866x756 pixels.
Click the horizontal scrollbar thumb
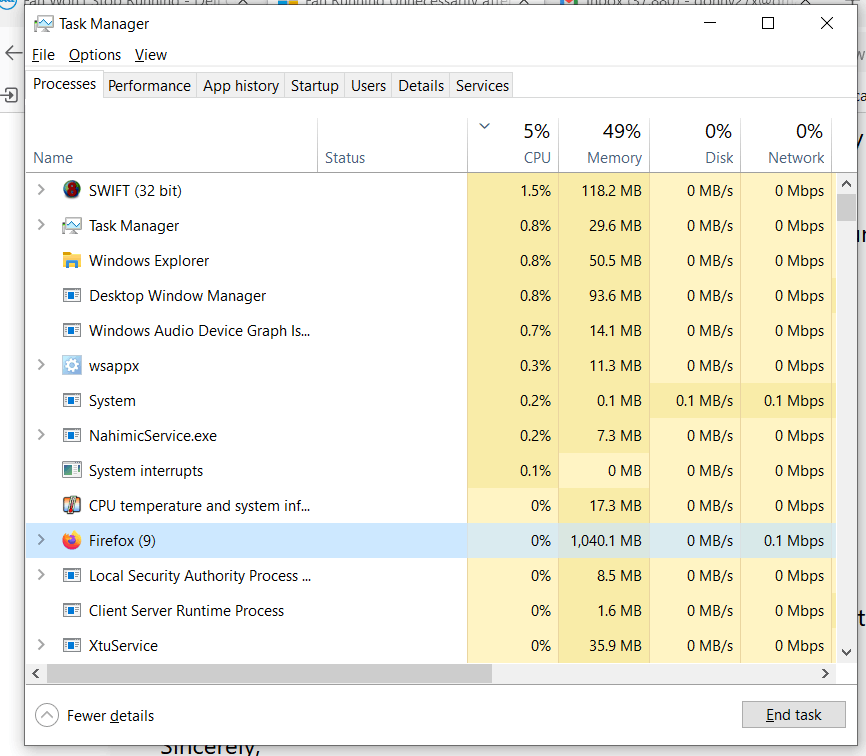coord(270,673)
